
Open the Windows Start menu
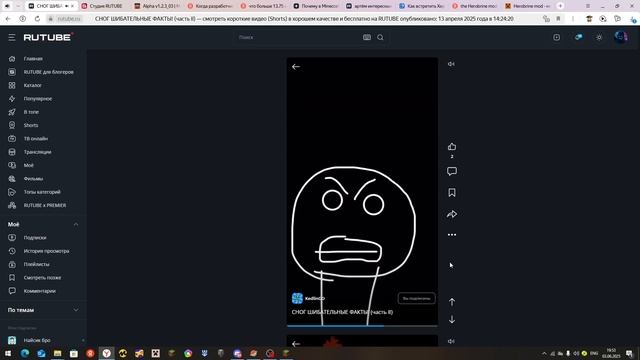coord(8,353)
